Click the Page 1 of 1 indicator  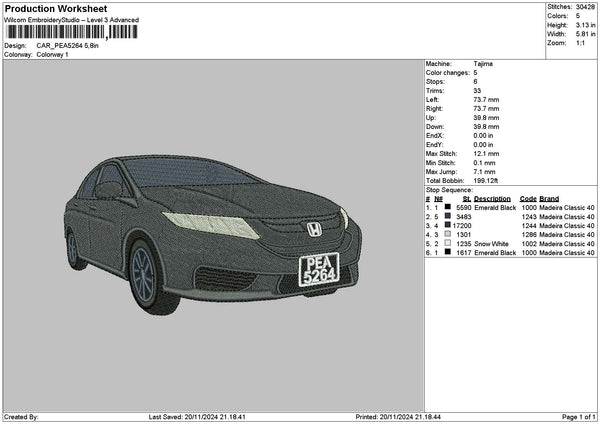click(576, 417)
